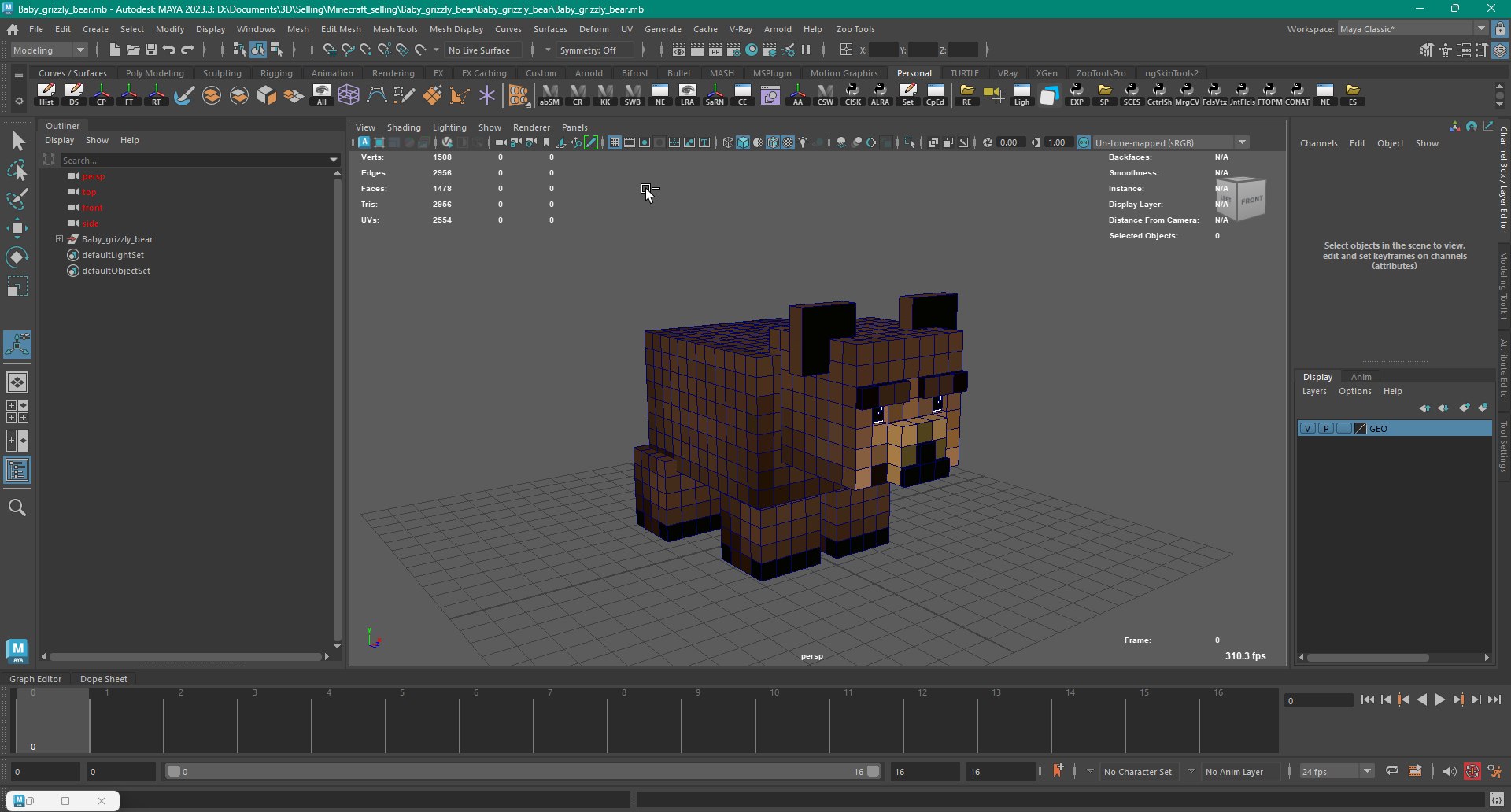Click the DS shelf button
The width and height of the screenshot is (1511, 812).
[x=74, y=94]
